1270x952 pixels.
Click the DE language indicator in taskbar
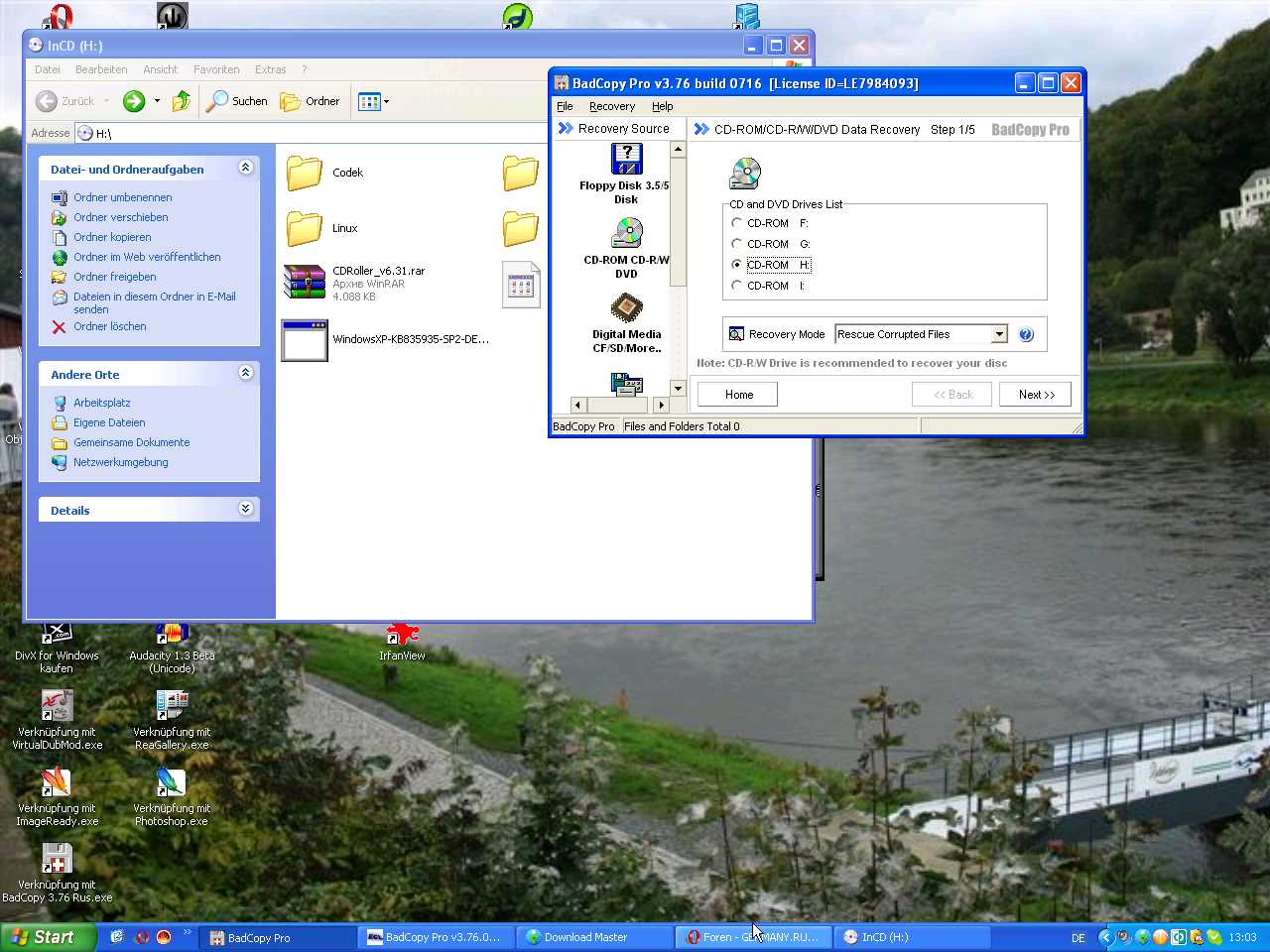[1079, 937]
